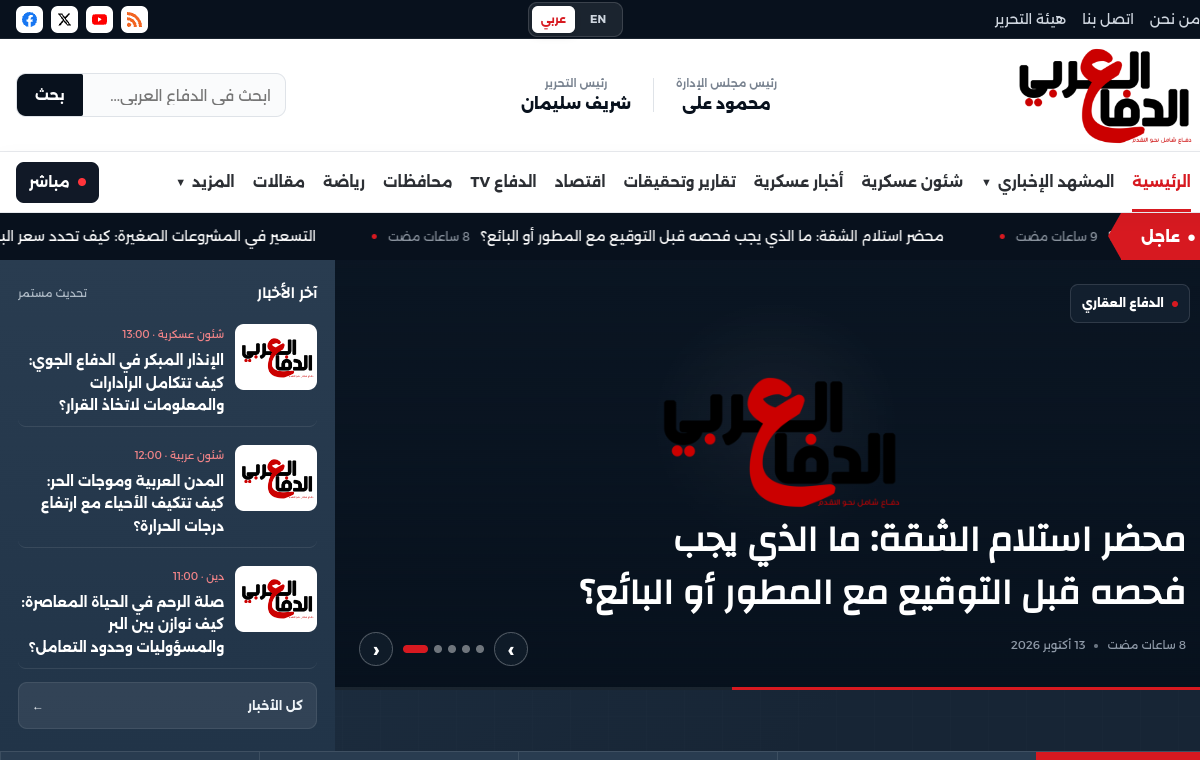Click the بحث search button
This screenshot has width=1200, height=760.
click(50, 95)
